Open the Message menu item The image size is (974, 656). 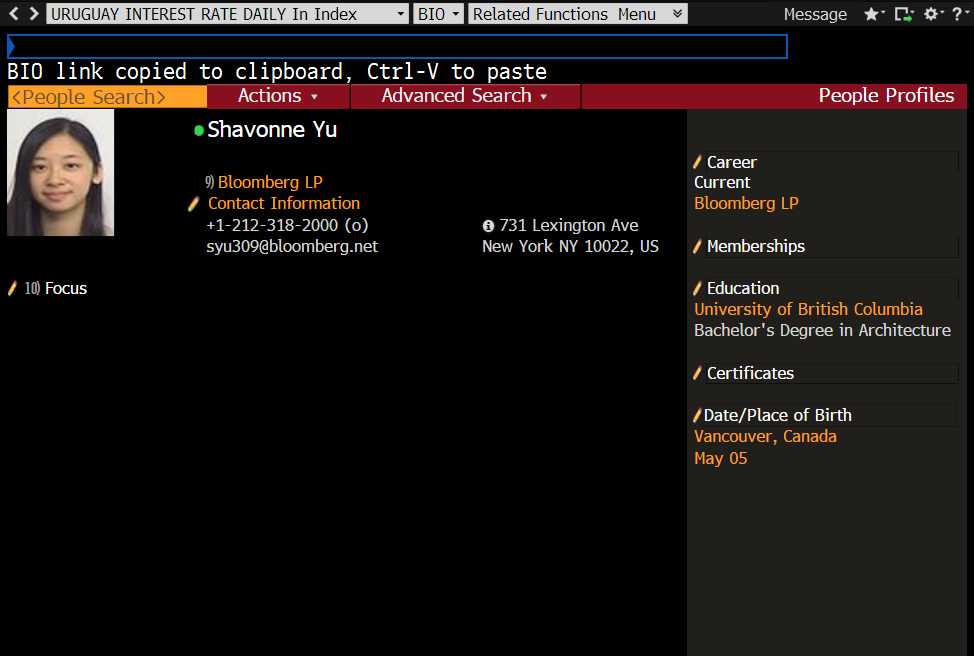(x=815, y=14)
